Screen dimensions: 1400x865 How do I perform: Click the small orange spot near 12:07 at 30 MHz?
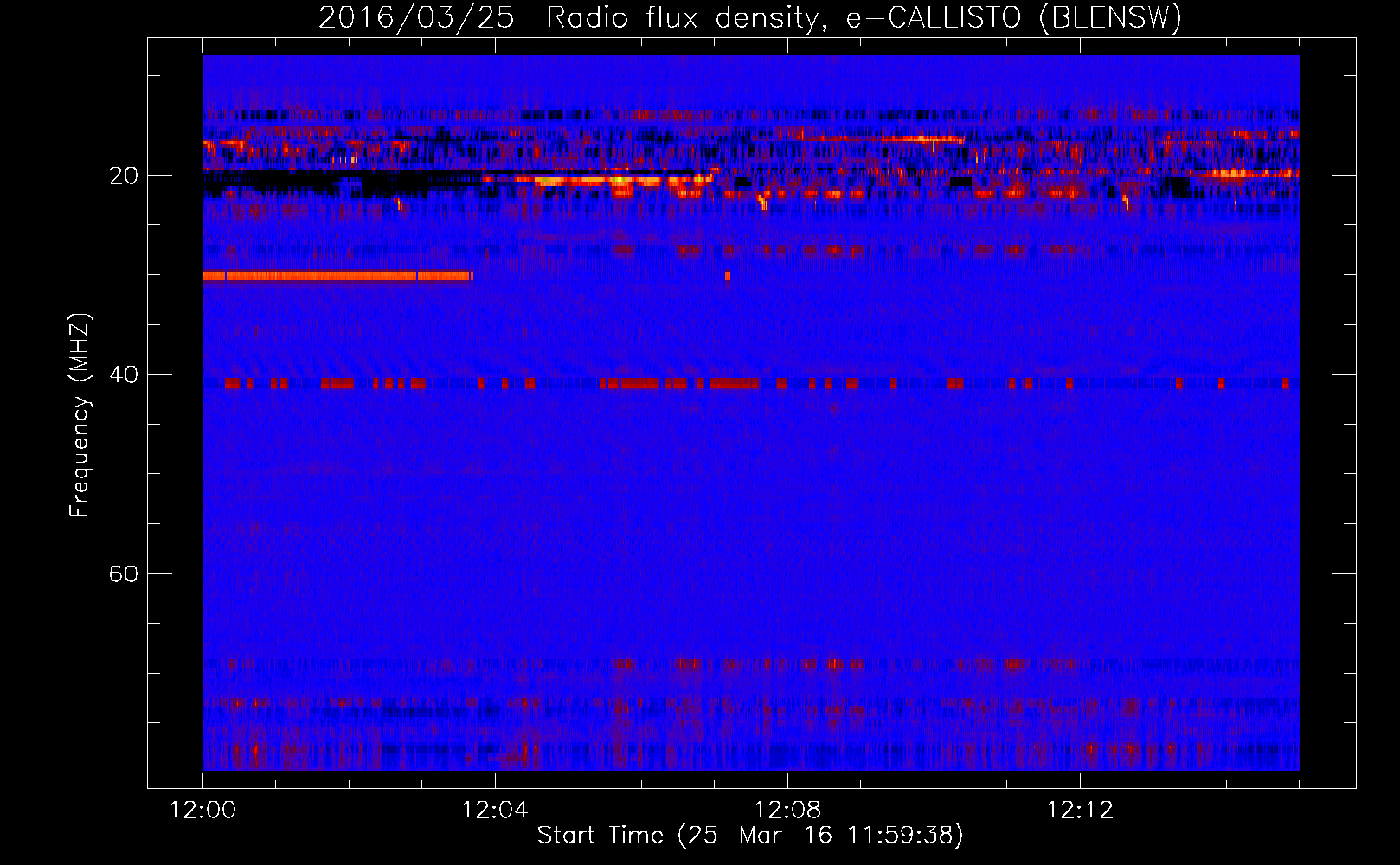pos(728,276)
